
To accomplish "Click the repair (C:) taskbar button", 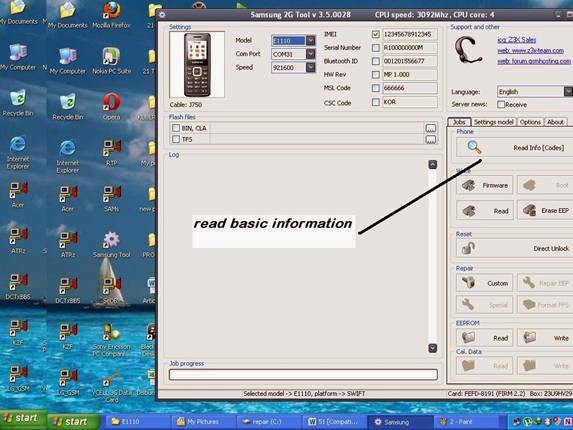I will (x=269, y=422).
